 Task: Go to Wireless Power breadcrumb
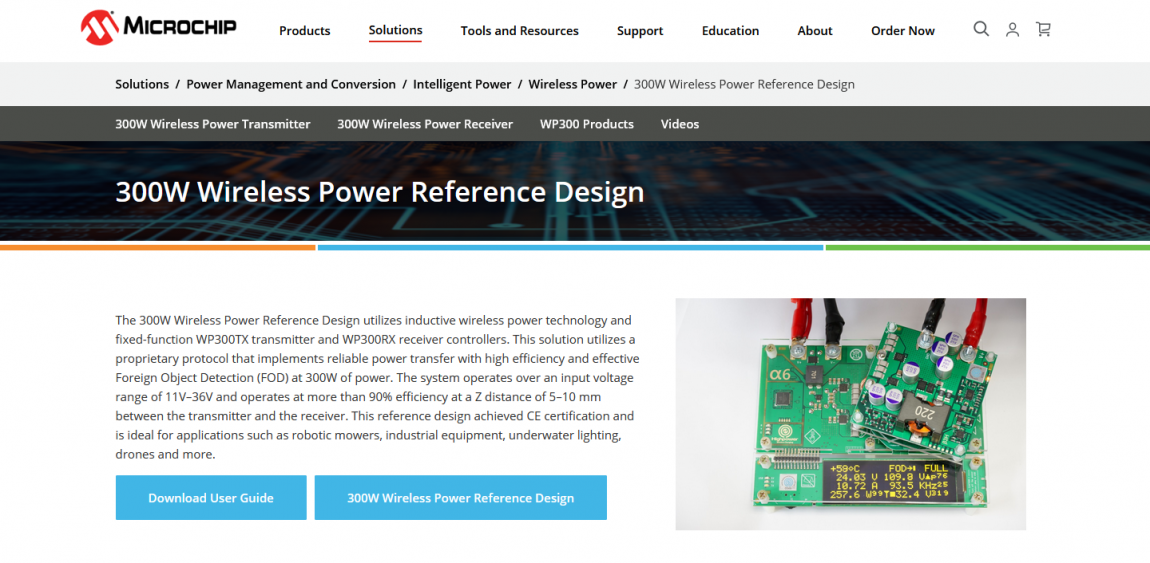tap(573, 84)
